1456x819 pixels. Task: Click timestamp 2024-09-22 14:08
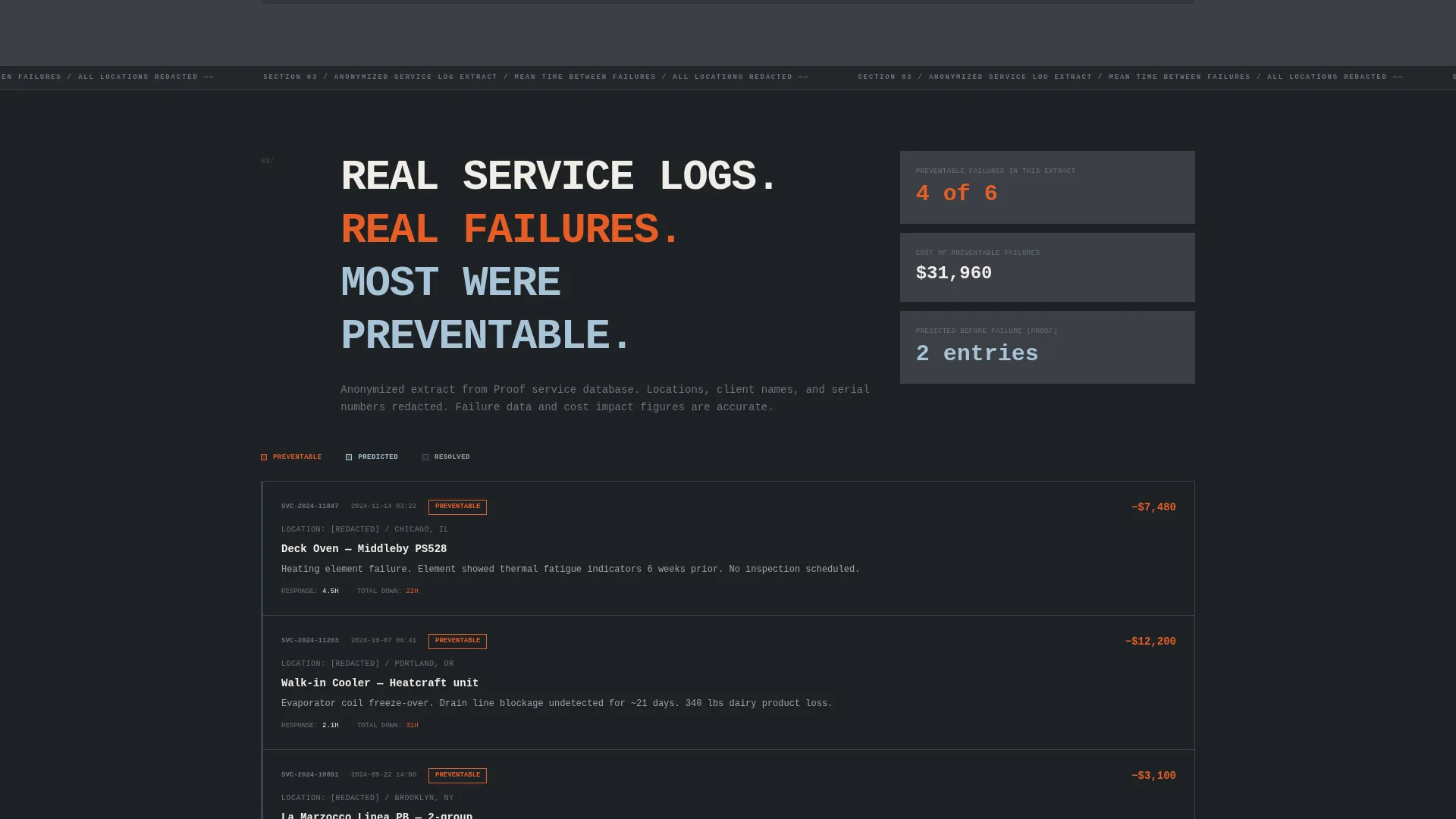(x=384, y=775)
